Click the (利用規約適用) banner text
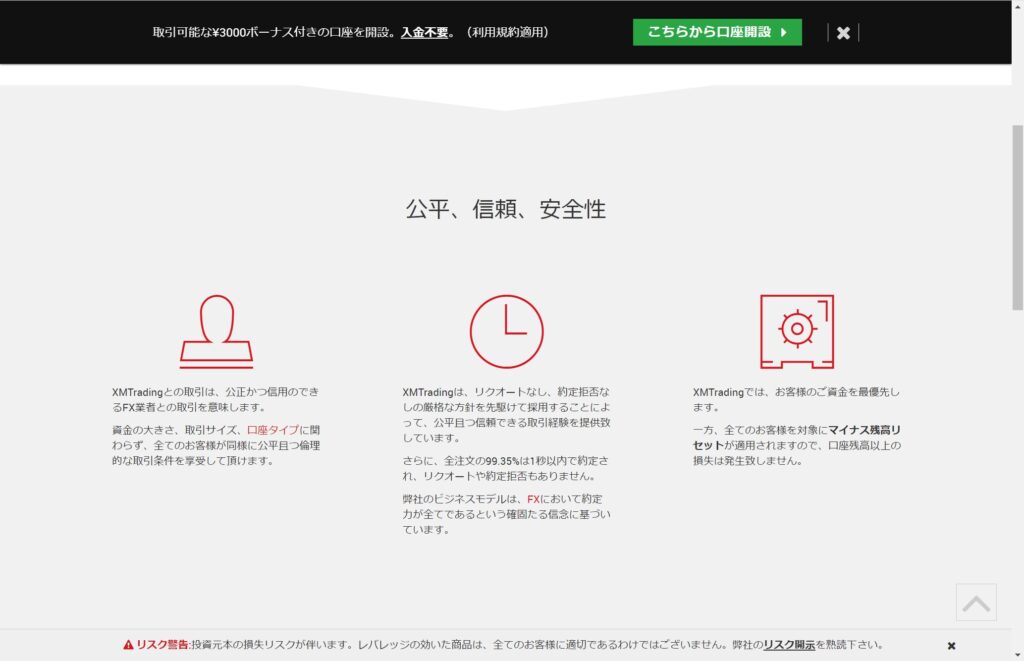Viewport: 1024px width, 661px height. (x=507, y=32)
